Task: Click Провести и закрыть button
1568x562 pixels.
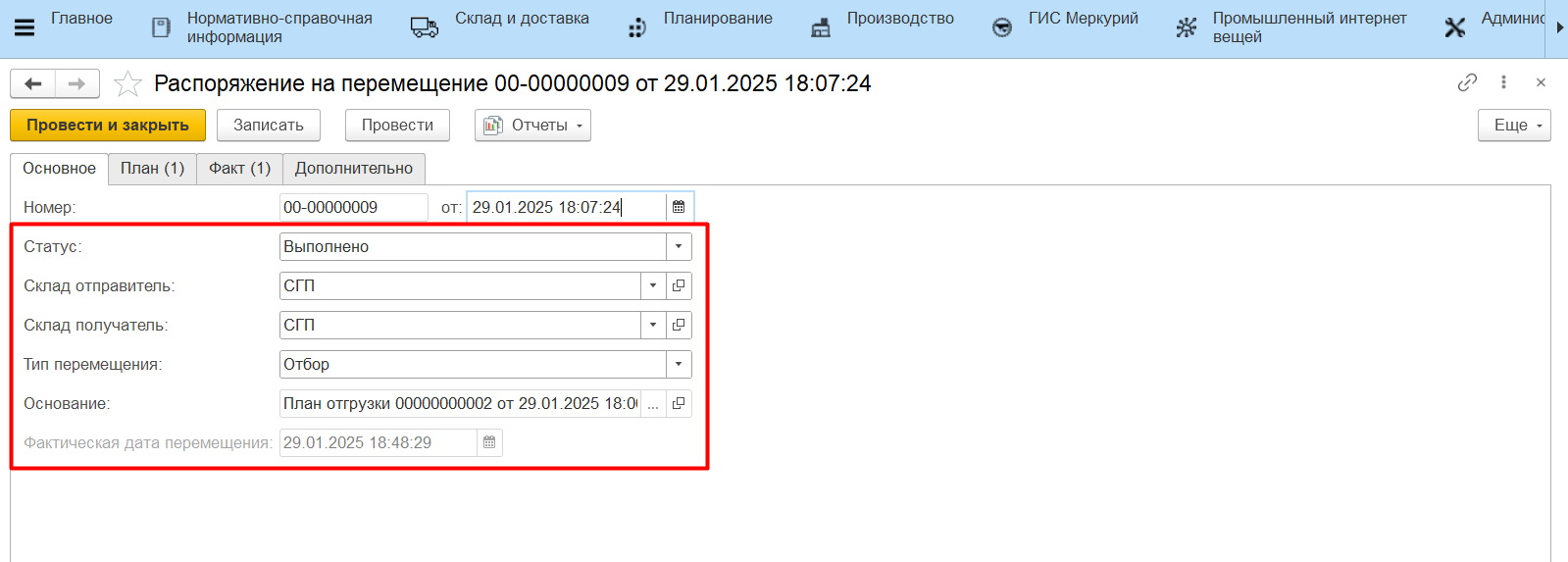Action: [108, 126]
